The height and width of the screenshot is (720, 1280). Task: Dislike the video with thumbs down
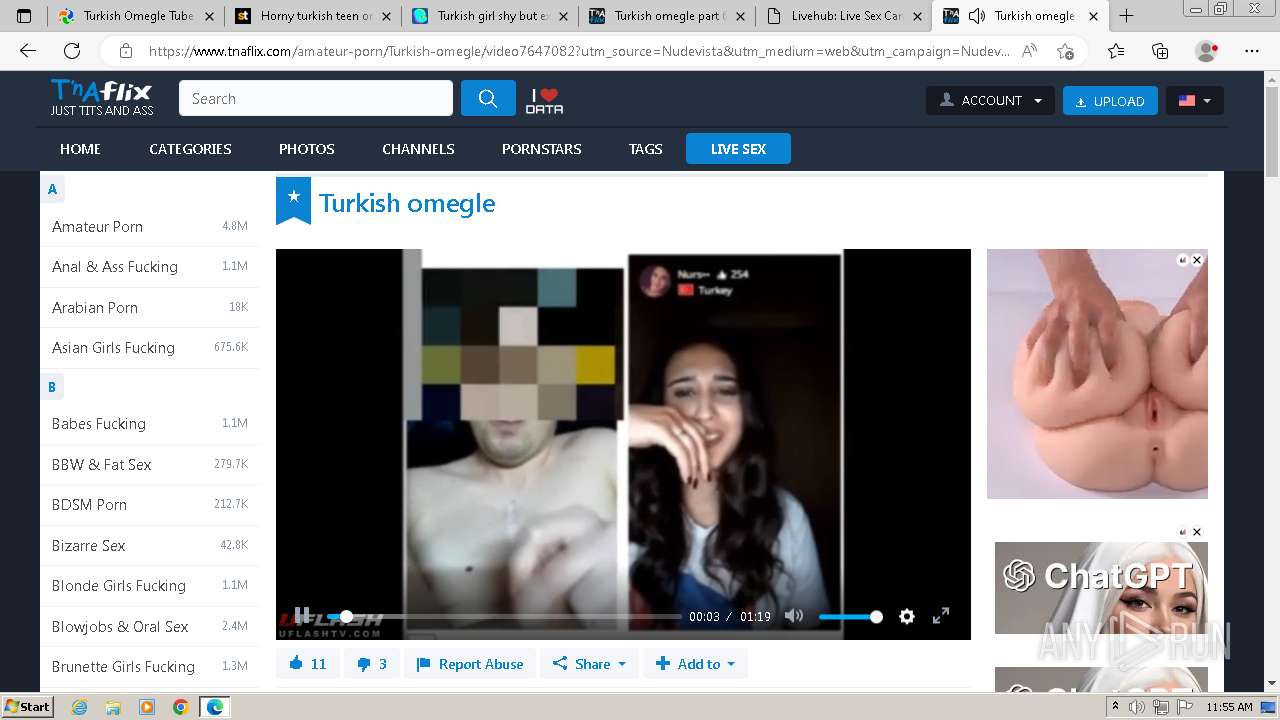(x=372, y=664)
